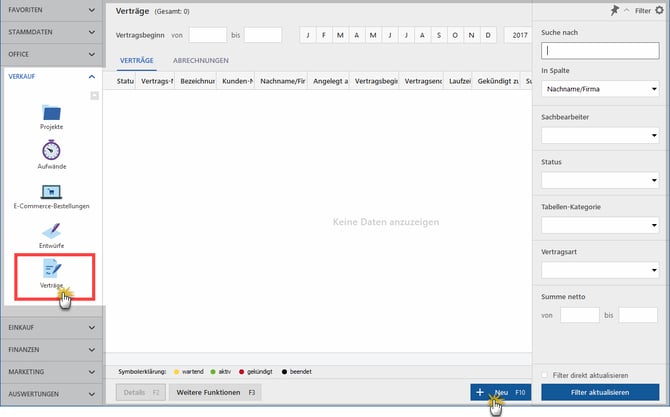The width and height of the screenshot is (670, 417).
Task: Expand the Vertragsart dropdown
Action: (600, 270)
